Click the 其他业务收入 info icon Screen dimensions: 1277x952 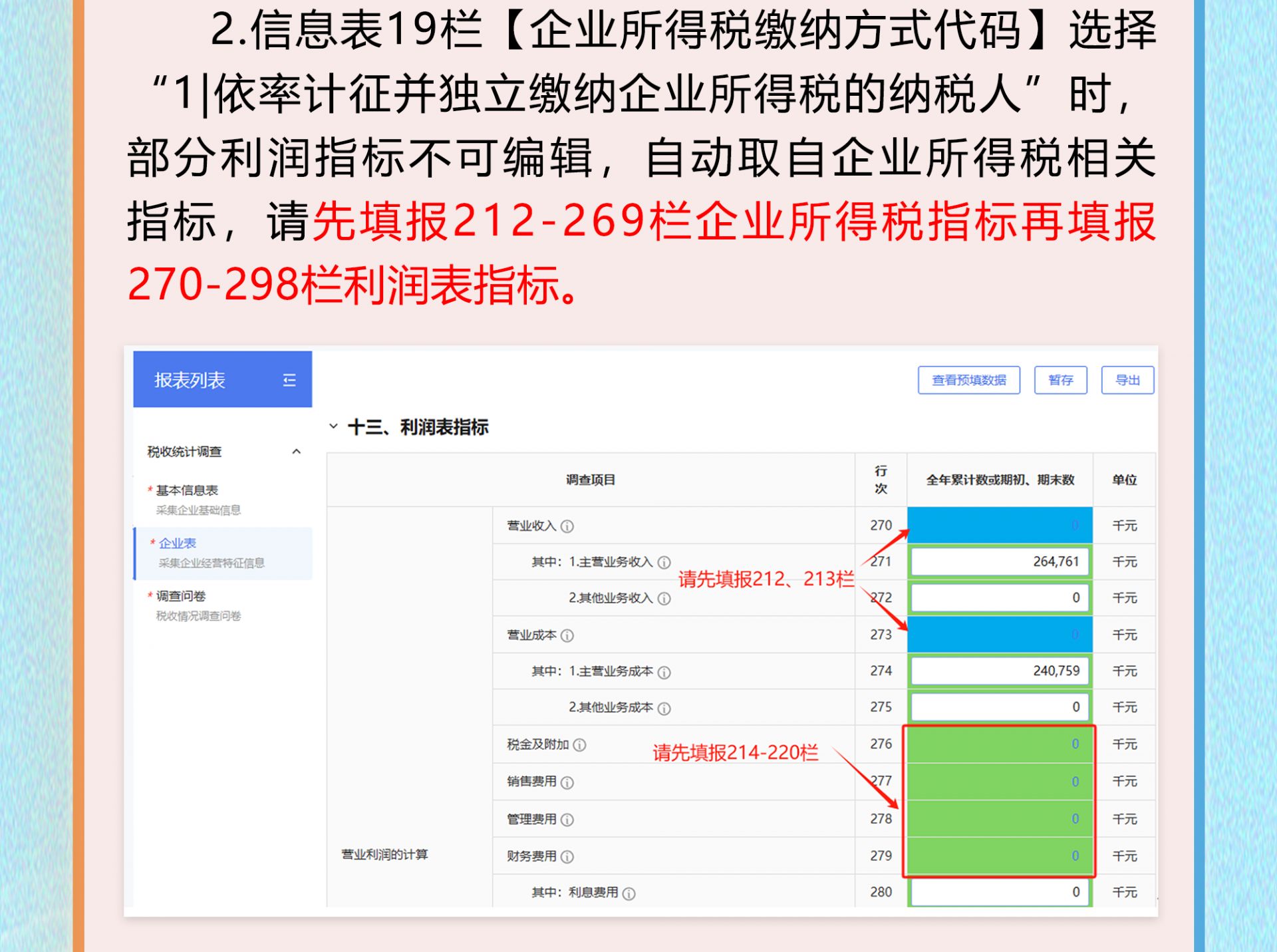[x=664, y=597]
